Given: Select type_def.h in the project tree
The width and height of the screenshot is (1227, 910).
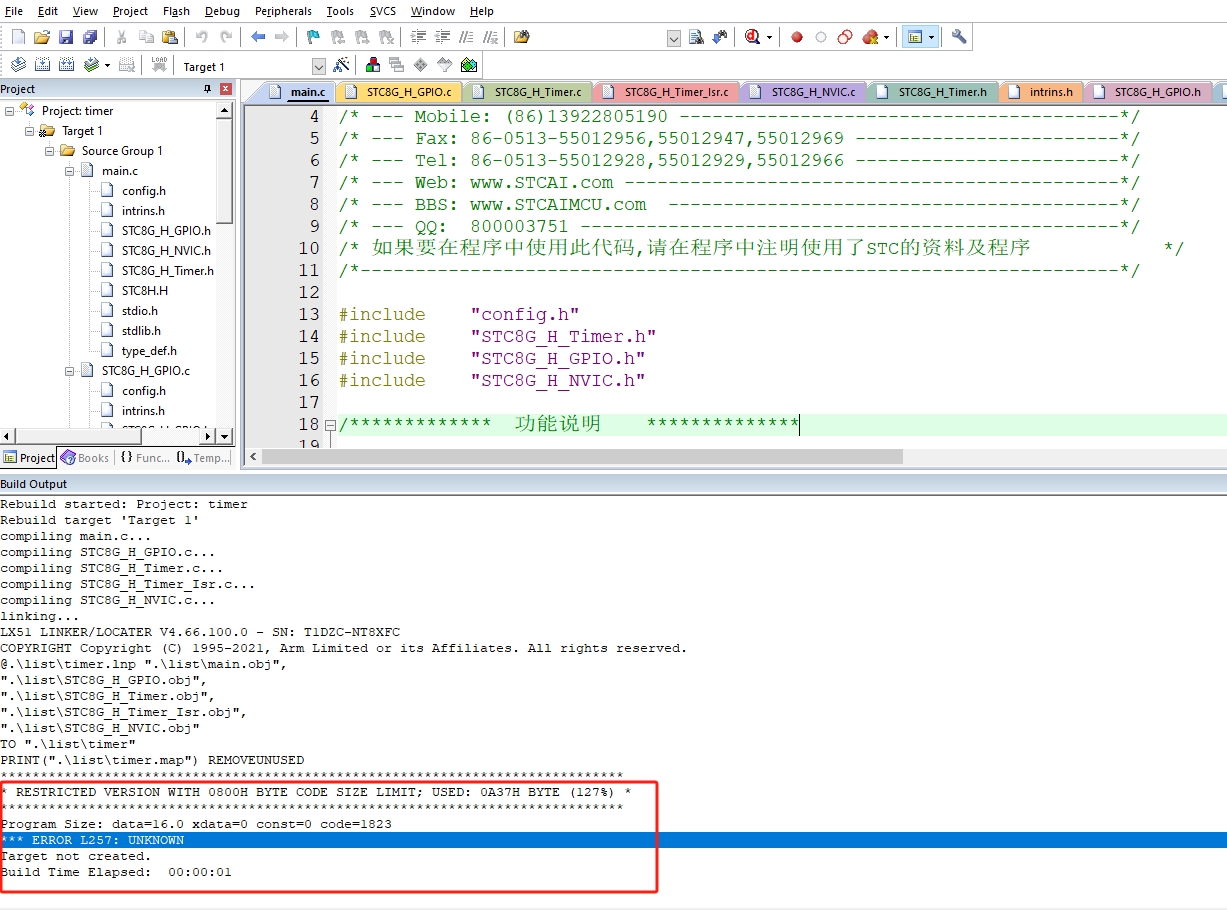Looking at the screenshot, I should coord(149,351).
